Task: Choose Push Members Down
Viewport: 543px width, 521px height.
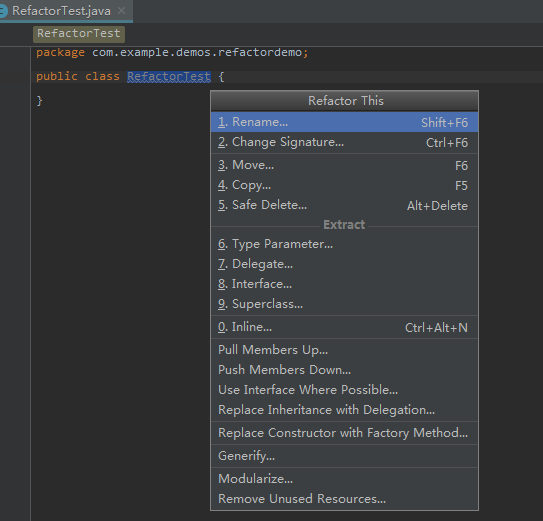Action: click(x=344, y=370)
